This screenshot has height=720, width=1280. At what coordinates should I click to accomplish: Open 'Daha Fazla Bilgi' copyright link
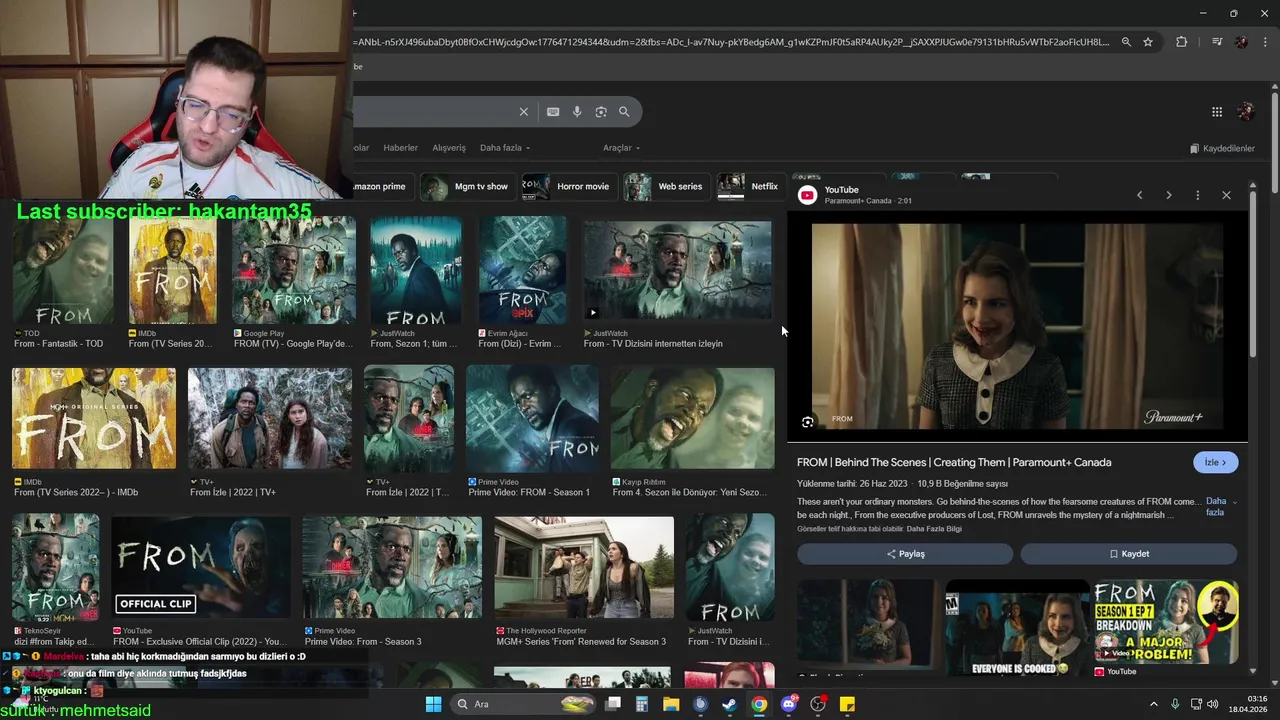[932, 529]
